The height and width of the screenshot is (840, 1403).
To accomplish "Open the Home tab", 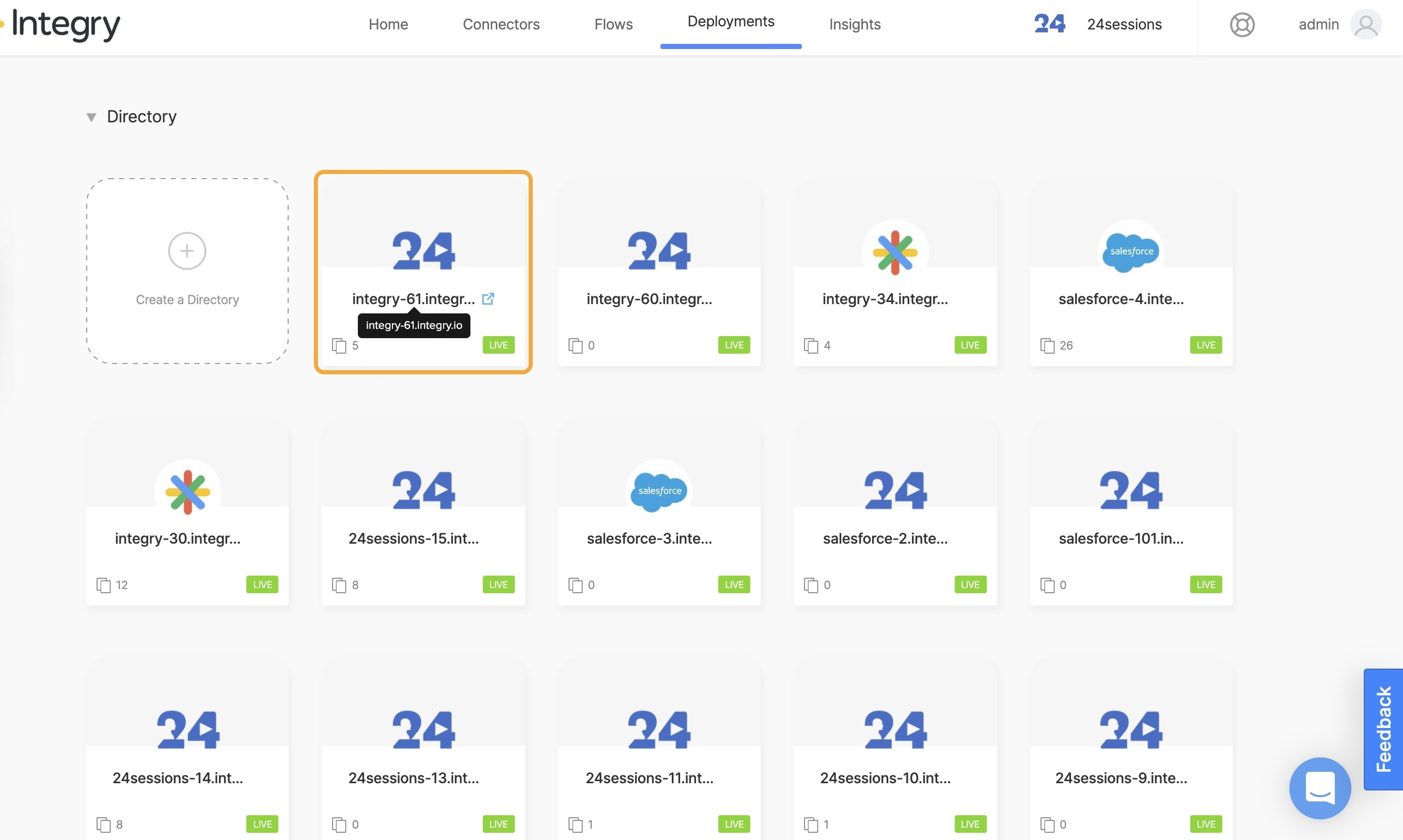I will (388, 24).
